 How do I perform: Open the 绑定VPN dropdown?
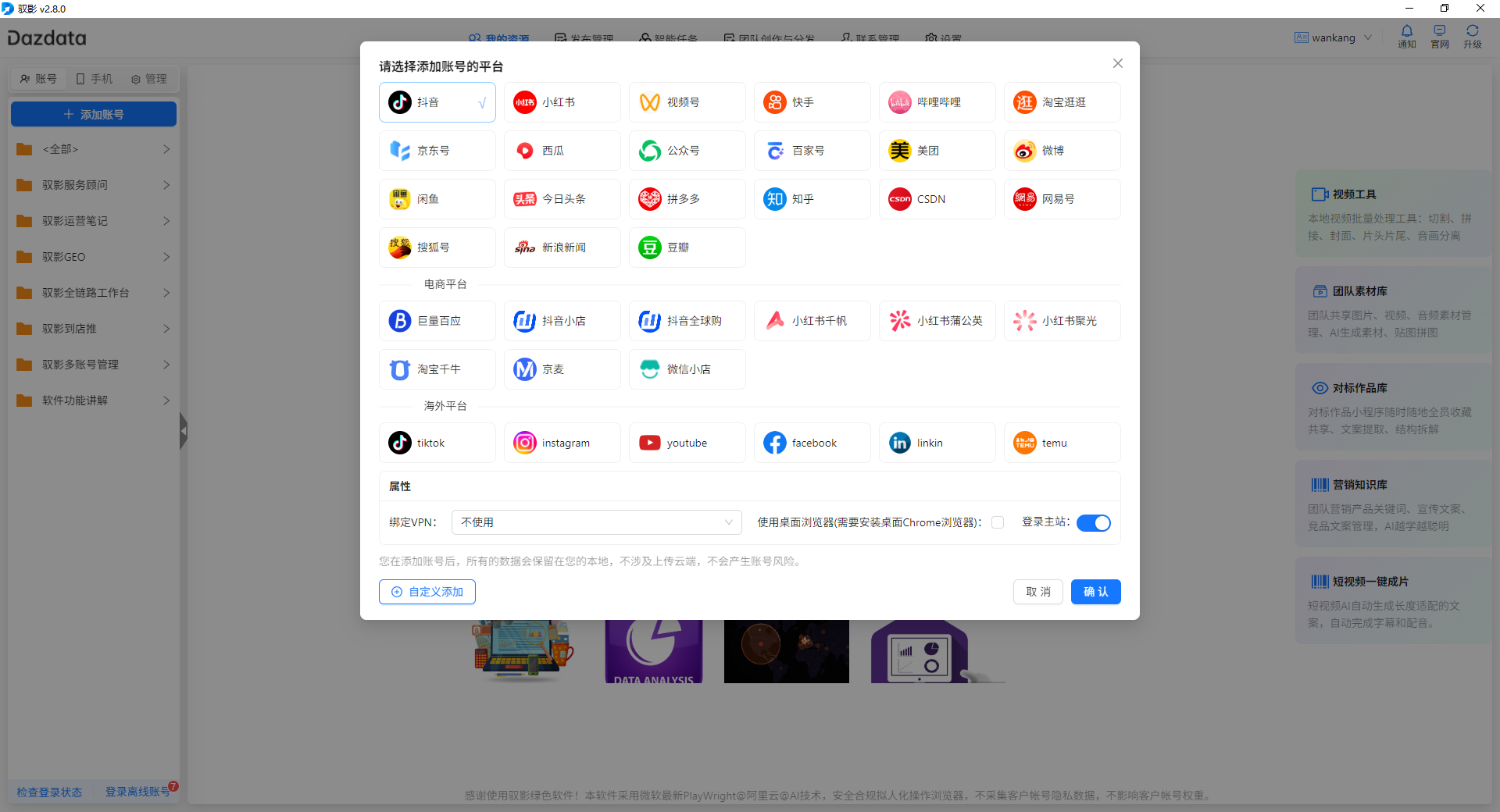tap(597, 522)
